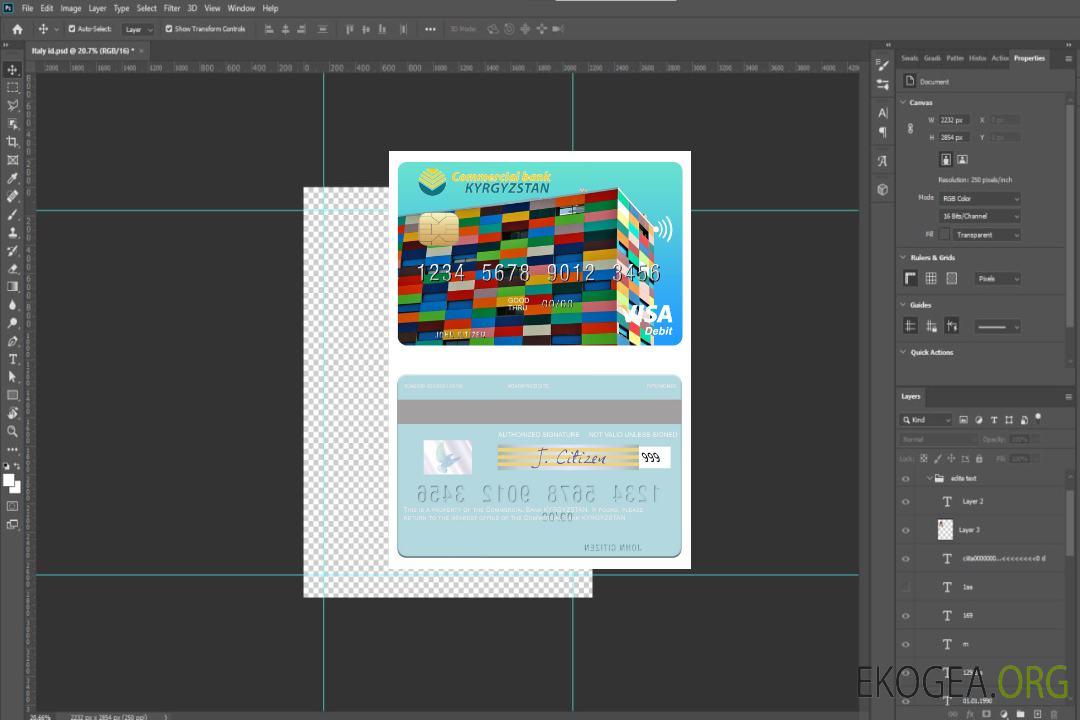Select the Eyedropper tool

coord(12,178)
